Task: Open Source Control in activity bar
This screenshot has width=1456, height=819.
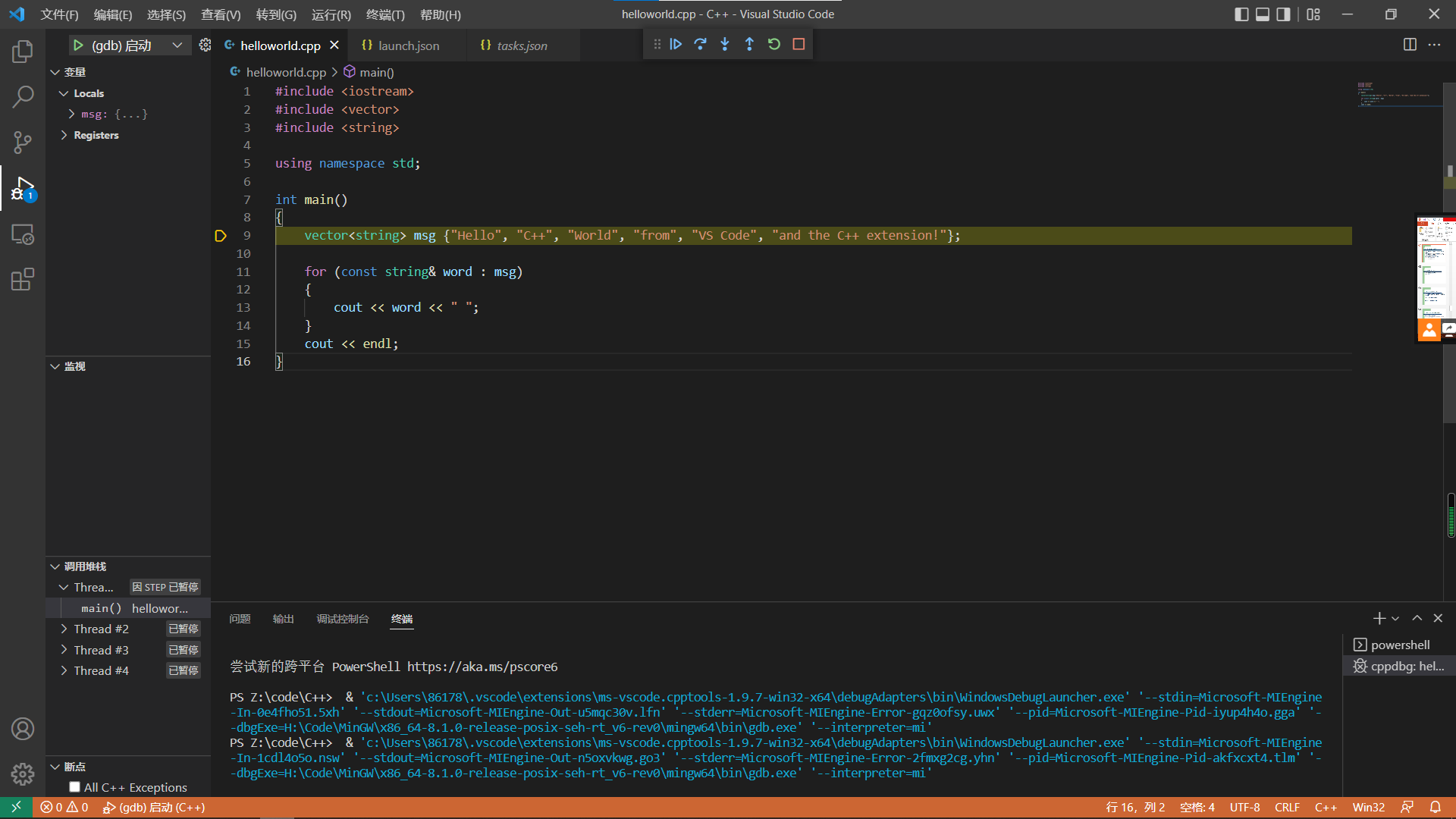Action: pos(23,142)
